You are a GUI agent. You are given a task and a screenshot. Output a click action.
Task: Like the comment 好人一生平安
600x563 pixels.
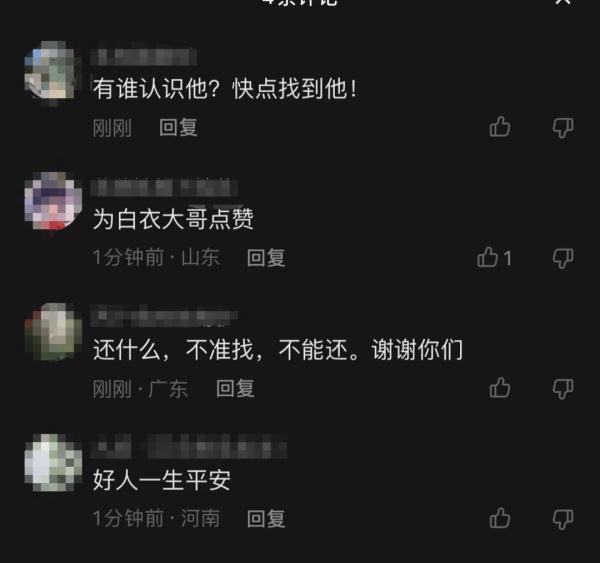tap(500, 518)
